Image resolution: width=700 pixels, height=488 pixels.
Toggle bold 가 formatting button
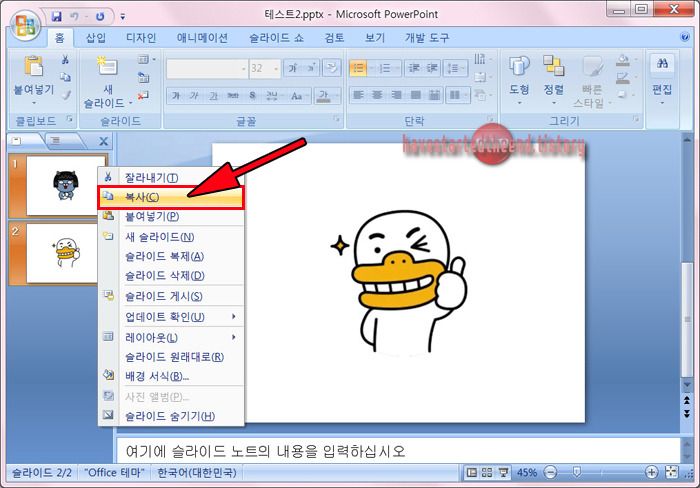point(176,96)
